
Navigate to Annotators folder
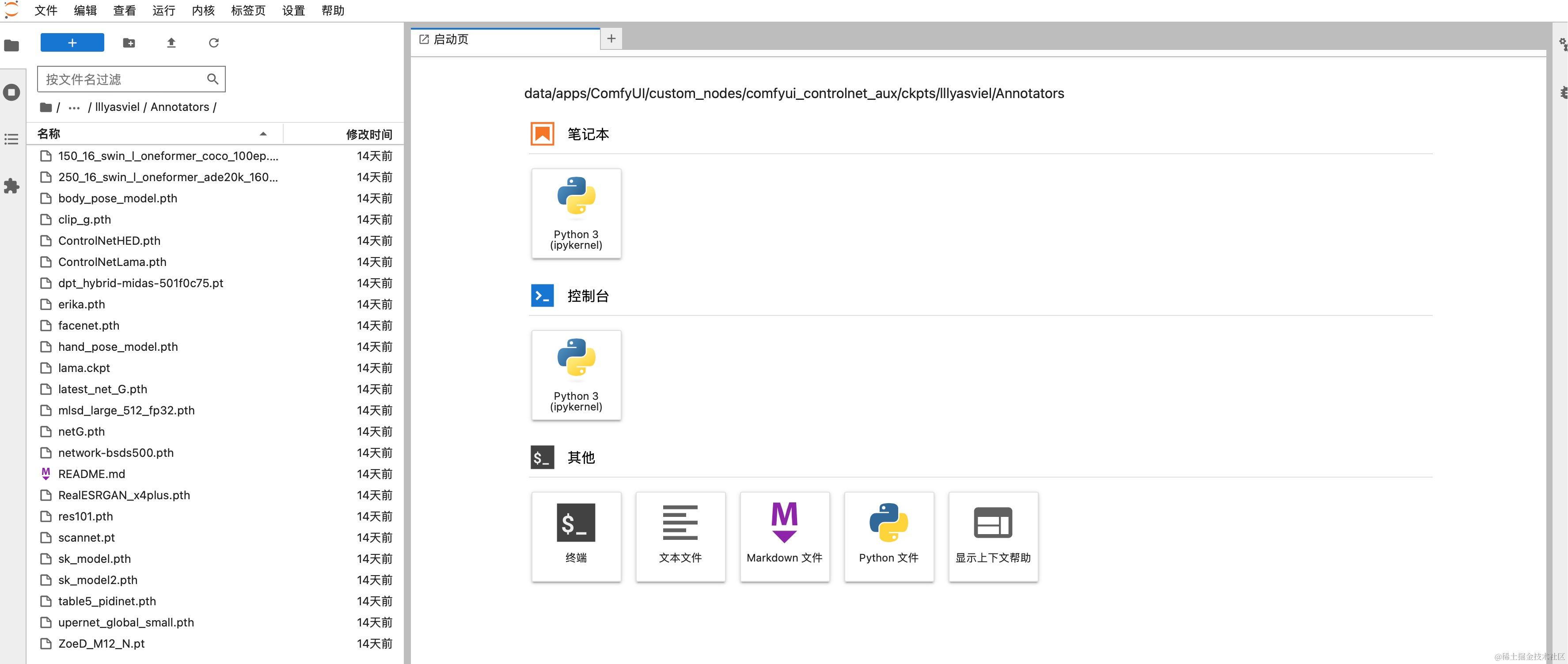(x=181, y=106)
